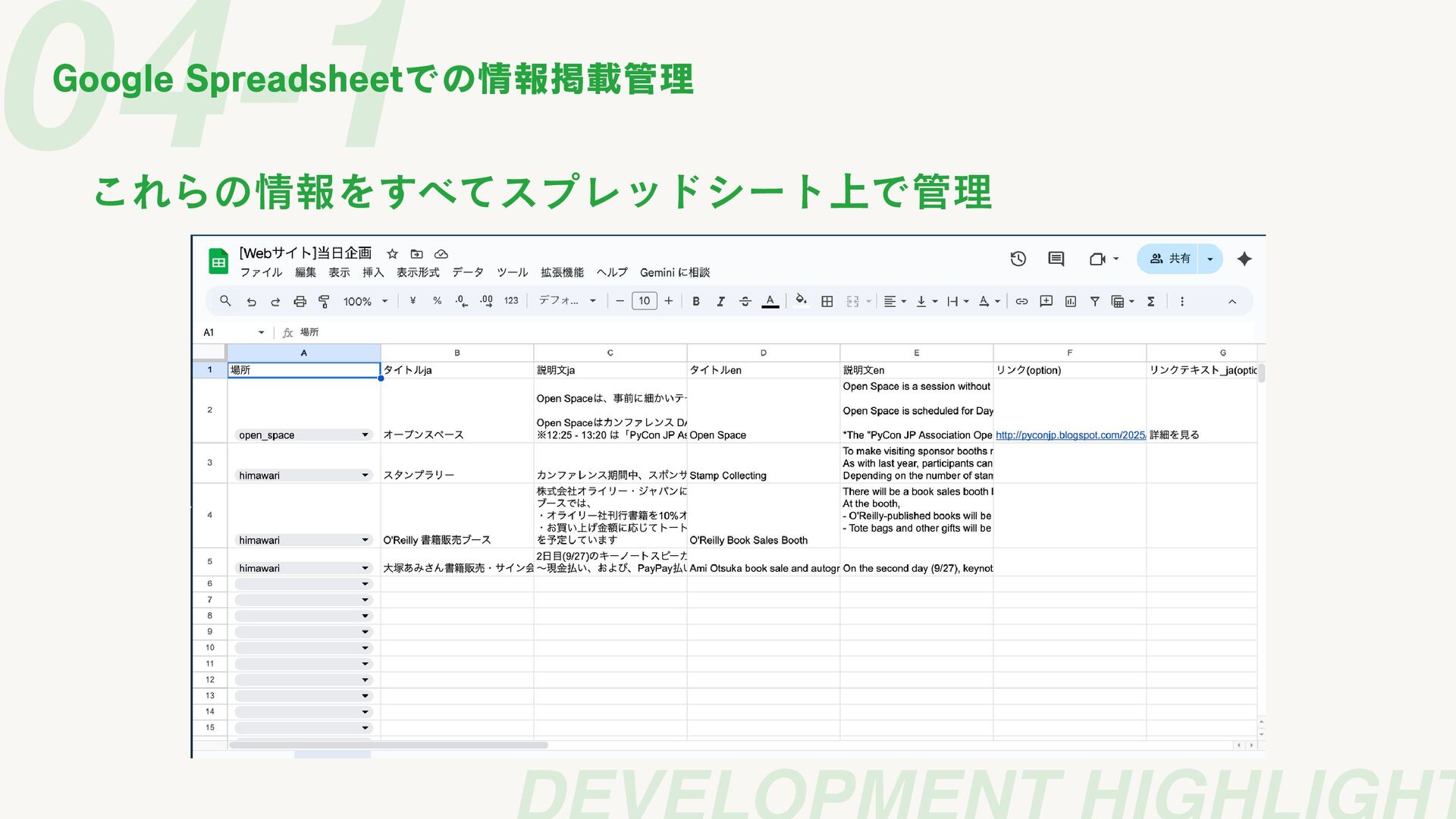The width and height of the screenshot is (1456, 819).
Task: Toggle italic formatting
Action: click(x=720, y=302)
